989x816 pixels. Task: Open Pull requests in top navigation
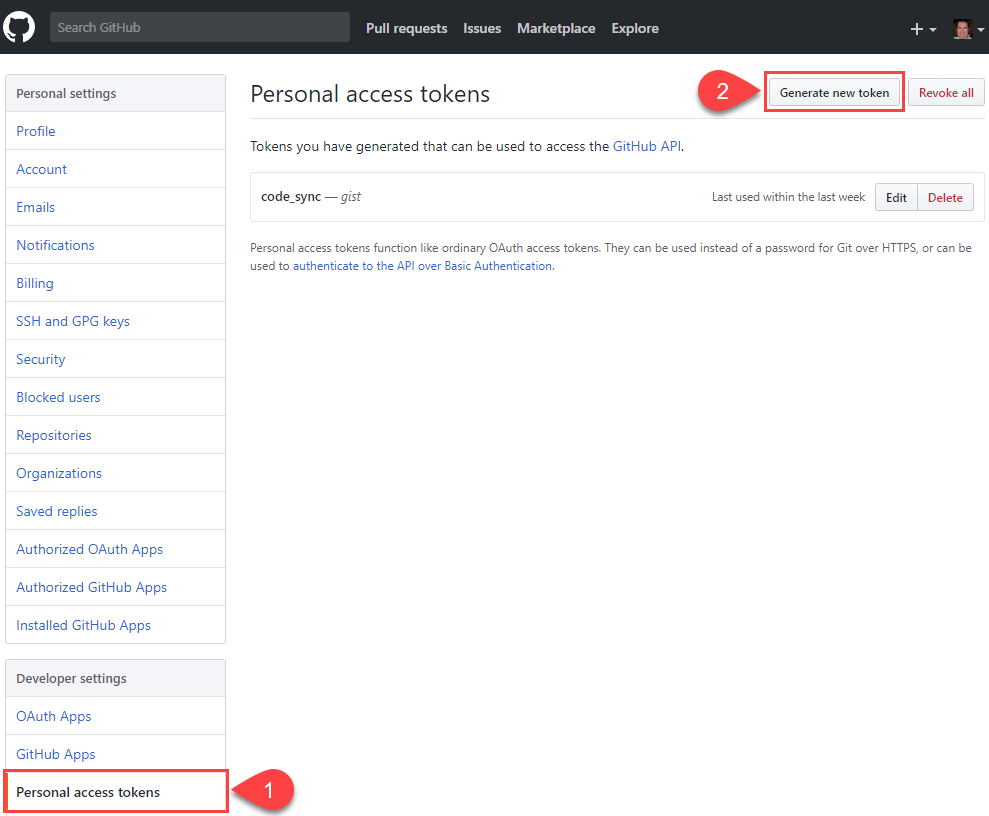pos(407,28)
